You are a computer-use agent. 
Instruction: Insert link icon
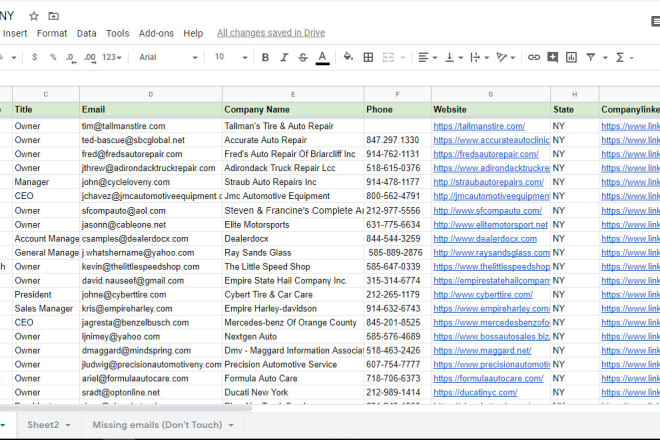pyautogui.click(x=534, y=57)
